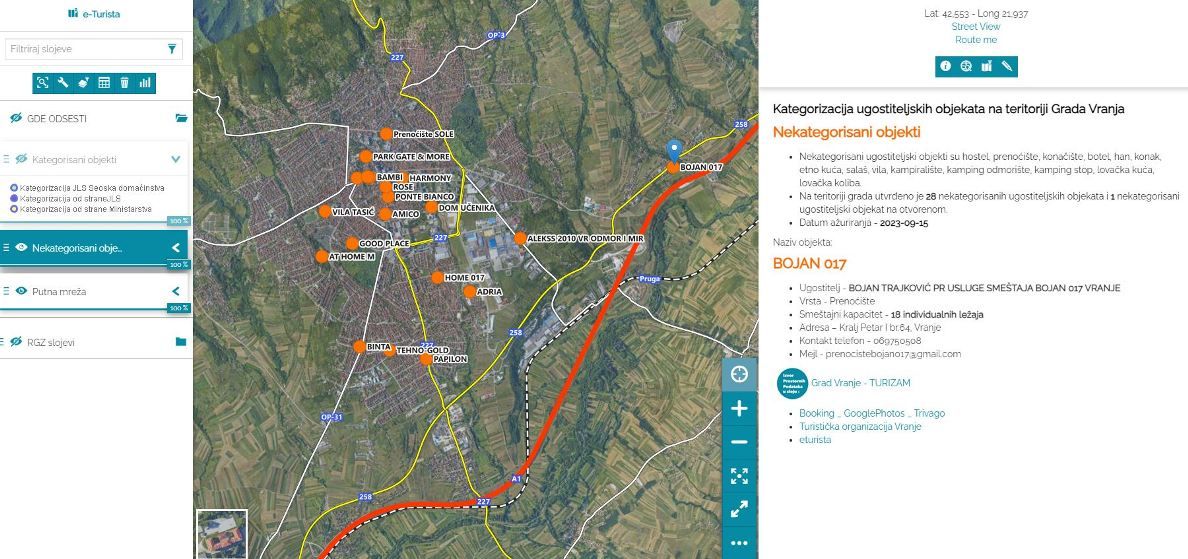Click the trash icon in layer toolbar
The width and height of the screenshot is (1188, 559).
pos(125,83)
